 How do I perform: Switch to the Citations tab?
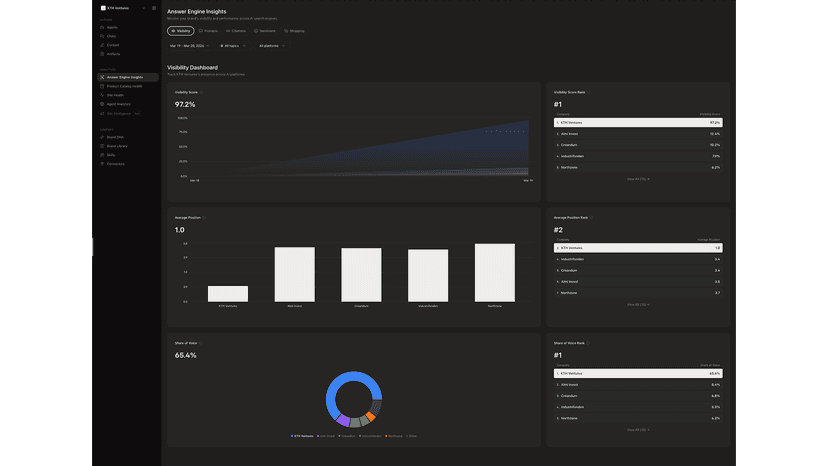[236, 31]
